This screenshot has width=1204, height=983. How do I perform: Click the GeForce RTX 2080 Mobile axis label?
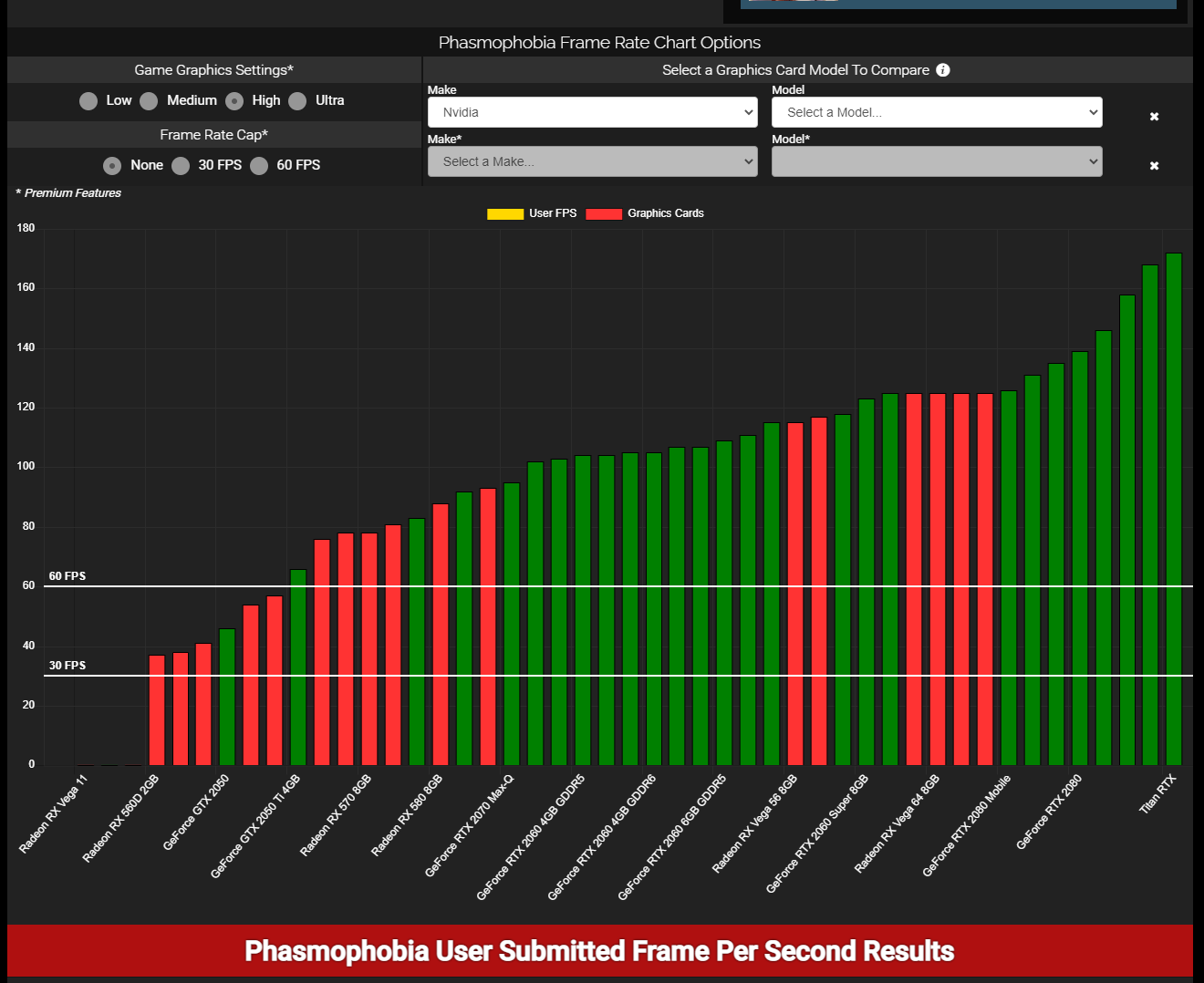pos(967,826)
